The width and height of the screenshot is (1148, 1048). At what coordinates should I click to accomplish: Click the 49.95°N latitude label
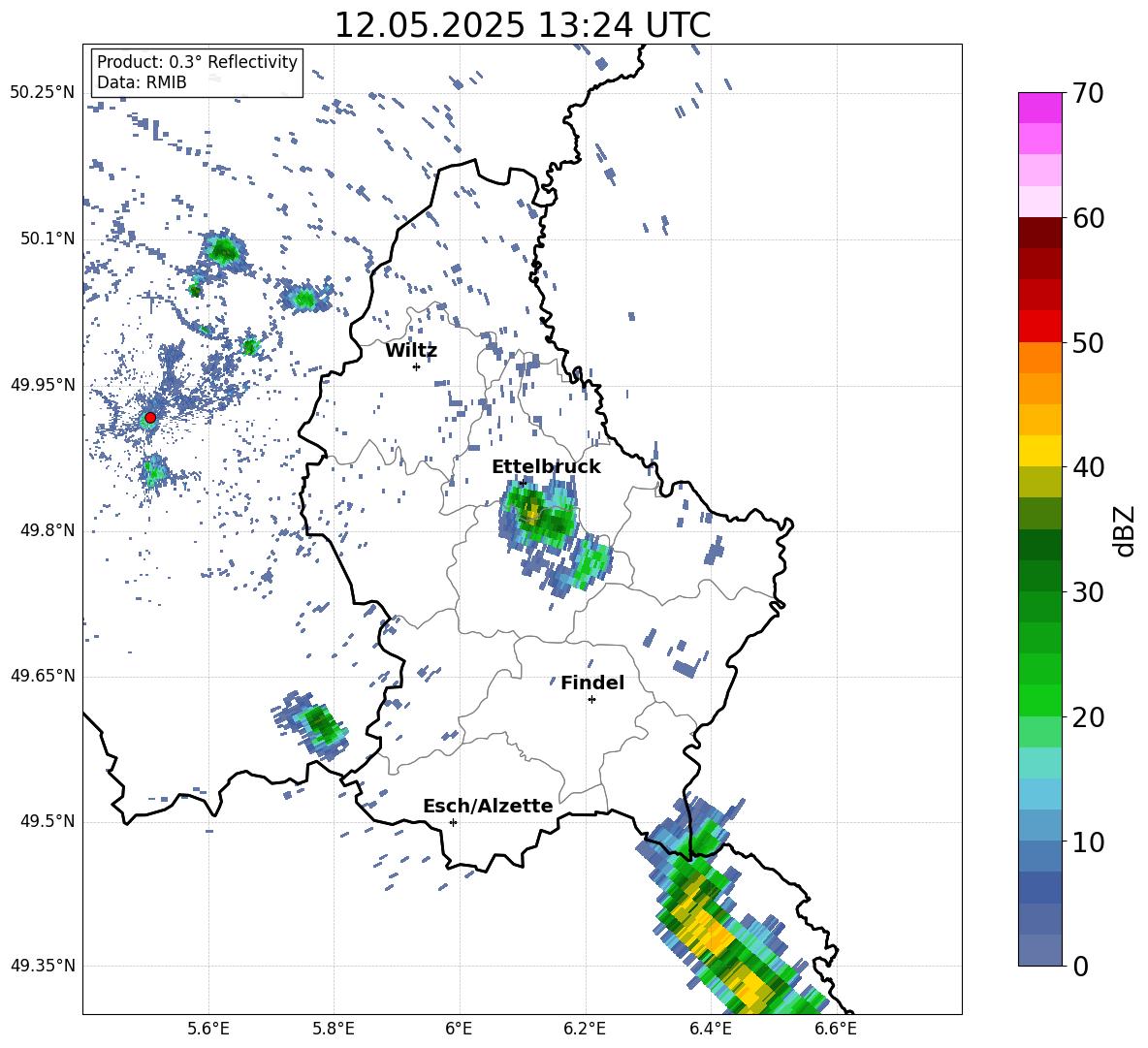point(43,384)
